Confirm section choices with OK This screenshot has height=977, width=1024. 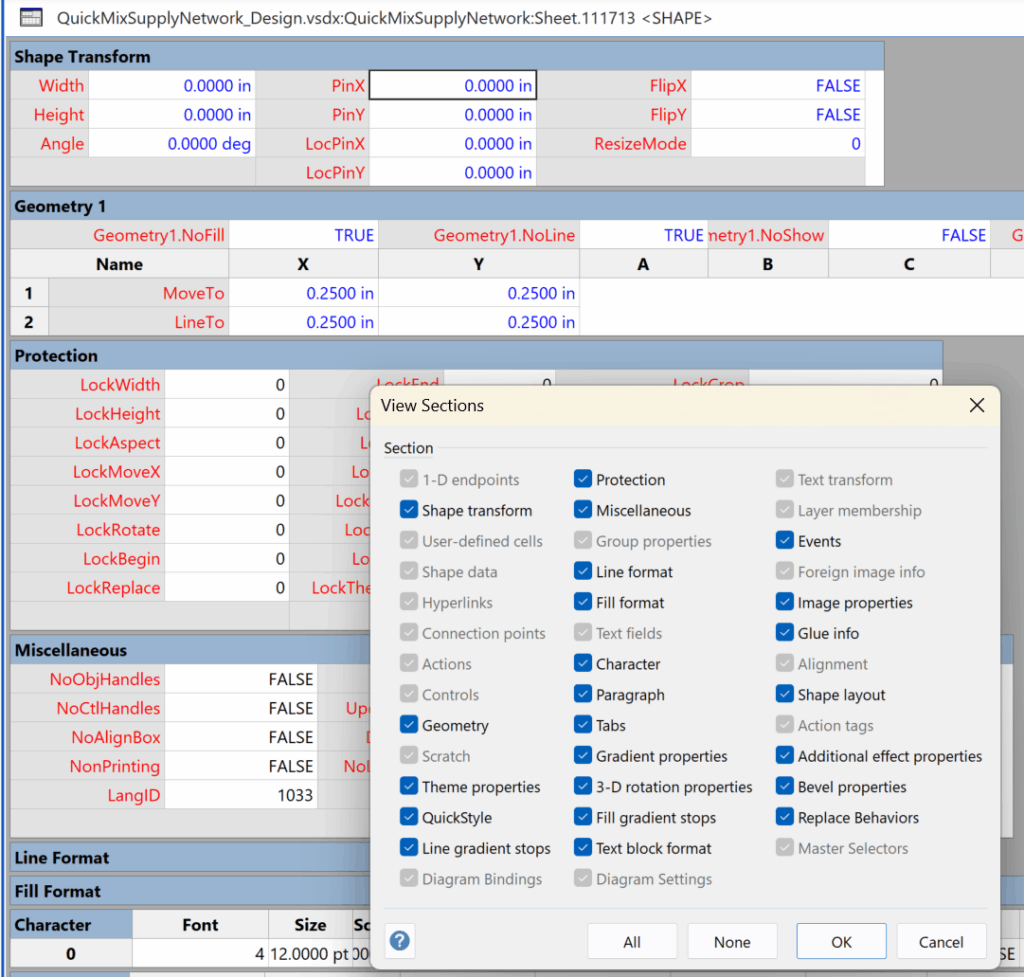click(840, 941)
